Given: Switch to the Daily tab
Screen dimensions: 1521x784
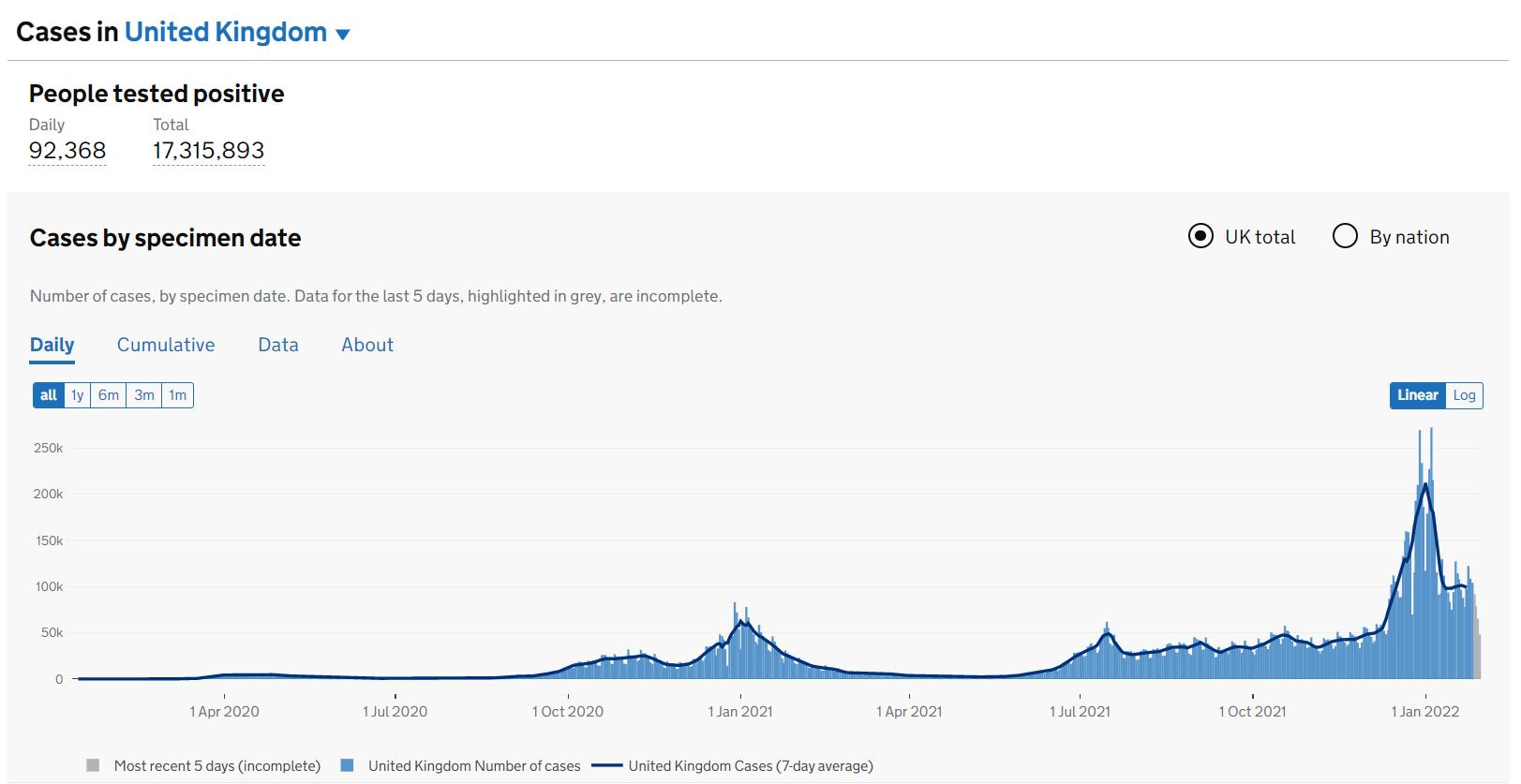Looking at the screenshot, I should click(52, 345).
